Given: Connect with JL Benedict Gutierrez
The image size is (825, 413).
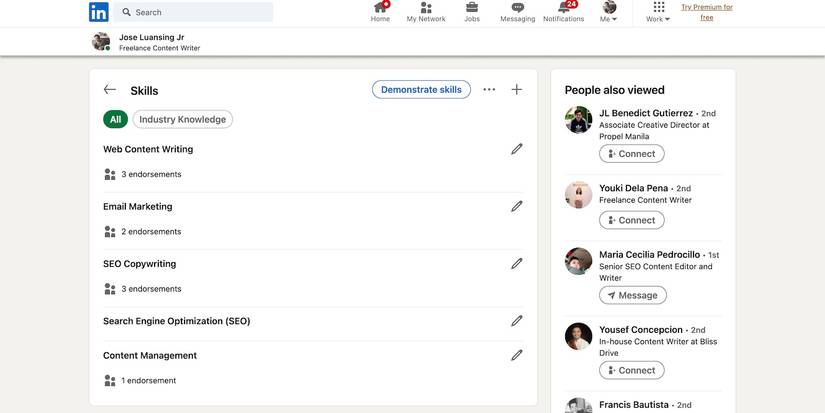Looking at the screenshot, I should [631, 154].
